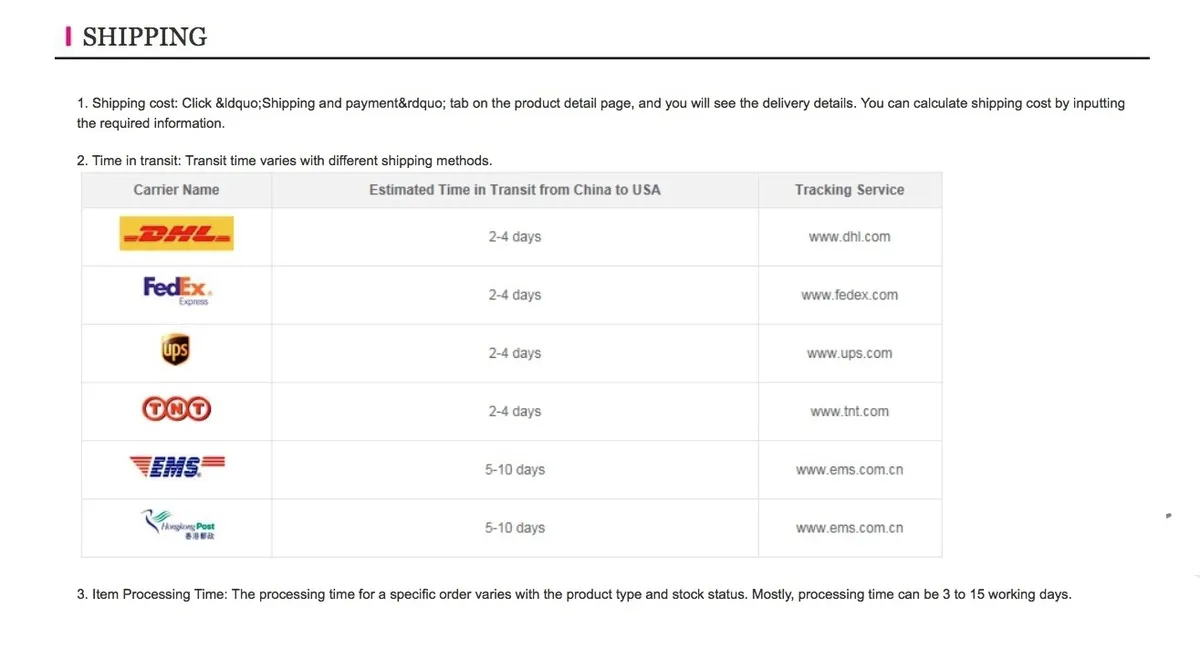Image resolution: width=1200 pixels, height=660 pixels.
Task: Click the EMS carrier logo
Action: coord(177,466)
